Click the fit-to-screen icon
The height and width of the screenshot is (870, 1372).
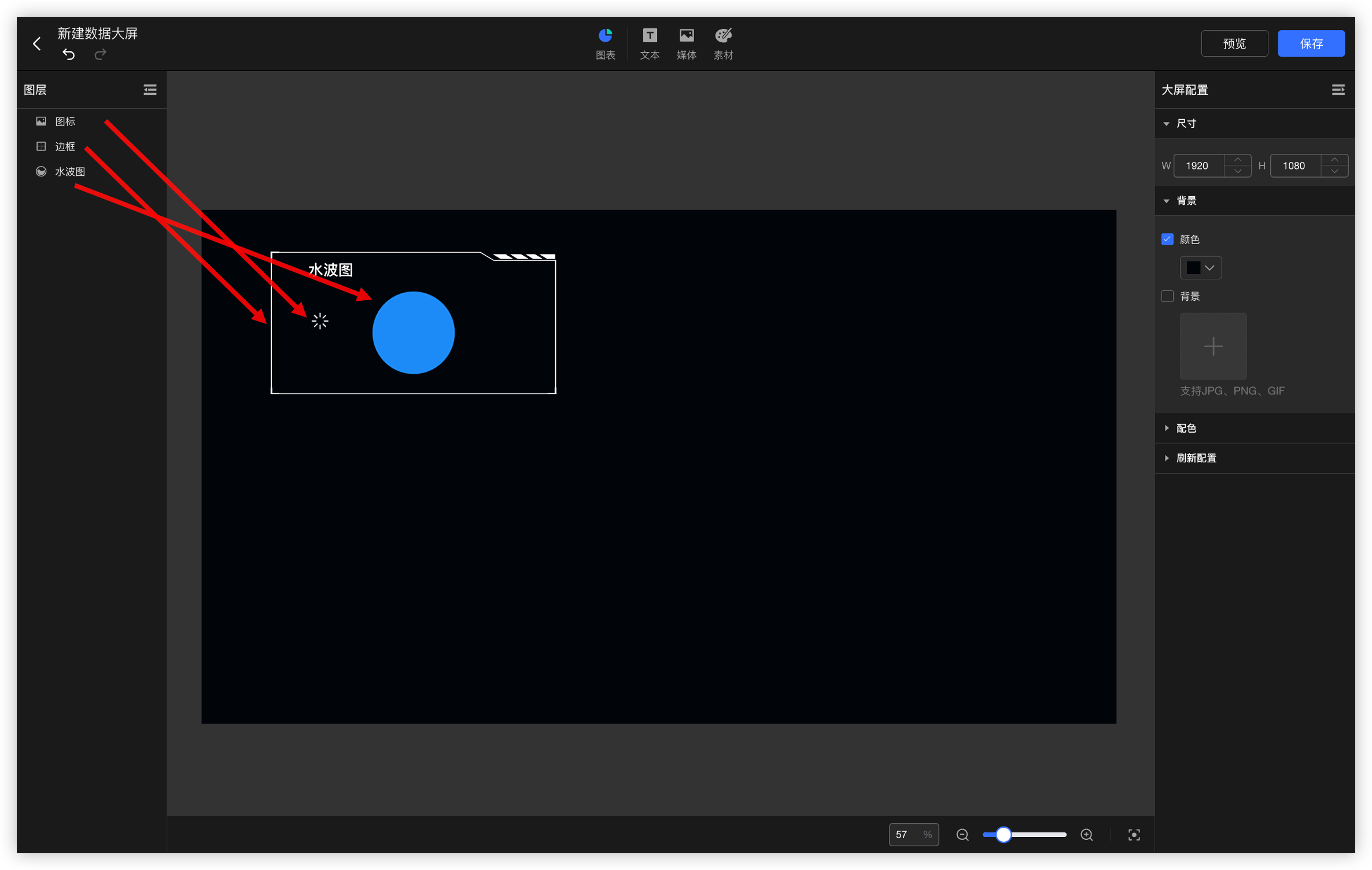pyautogui.click(x=1134, y=835)
